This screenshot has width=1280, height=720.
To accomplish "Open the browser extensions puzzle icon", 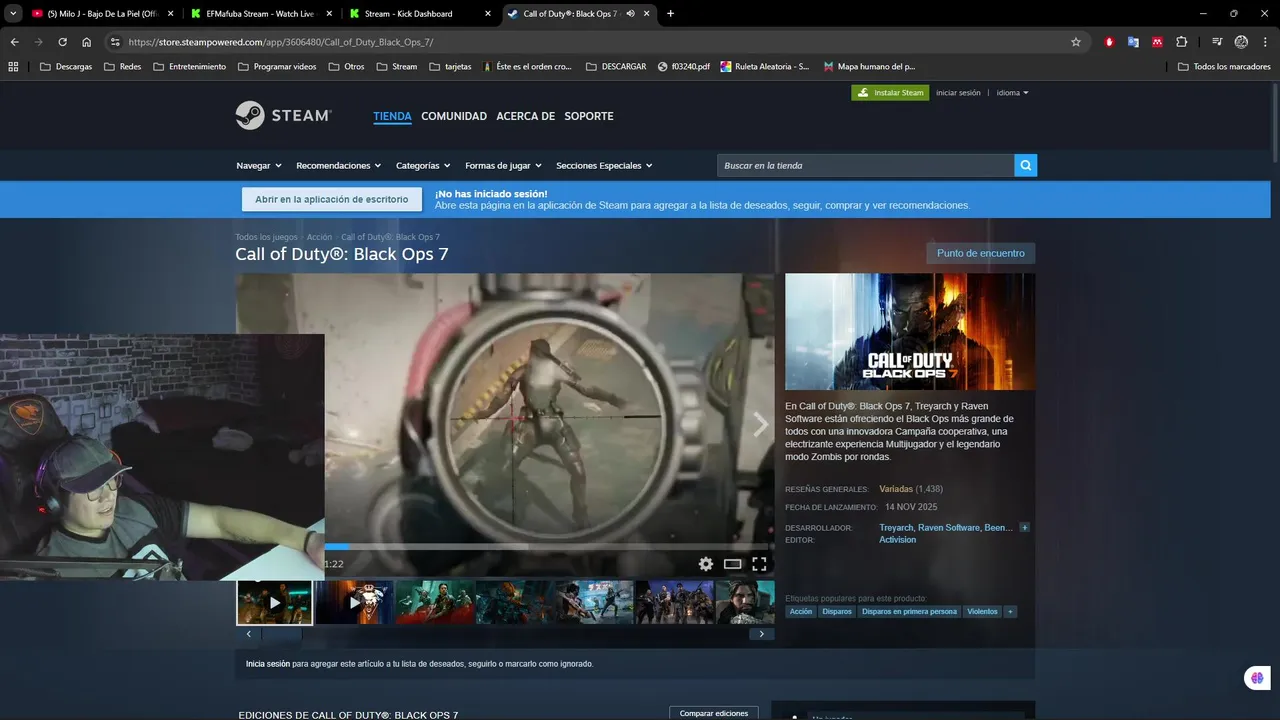I will pos(1182,42).
